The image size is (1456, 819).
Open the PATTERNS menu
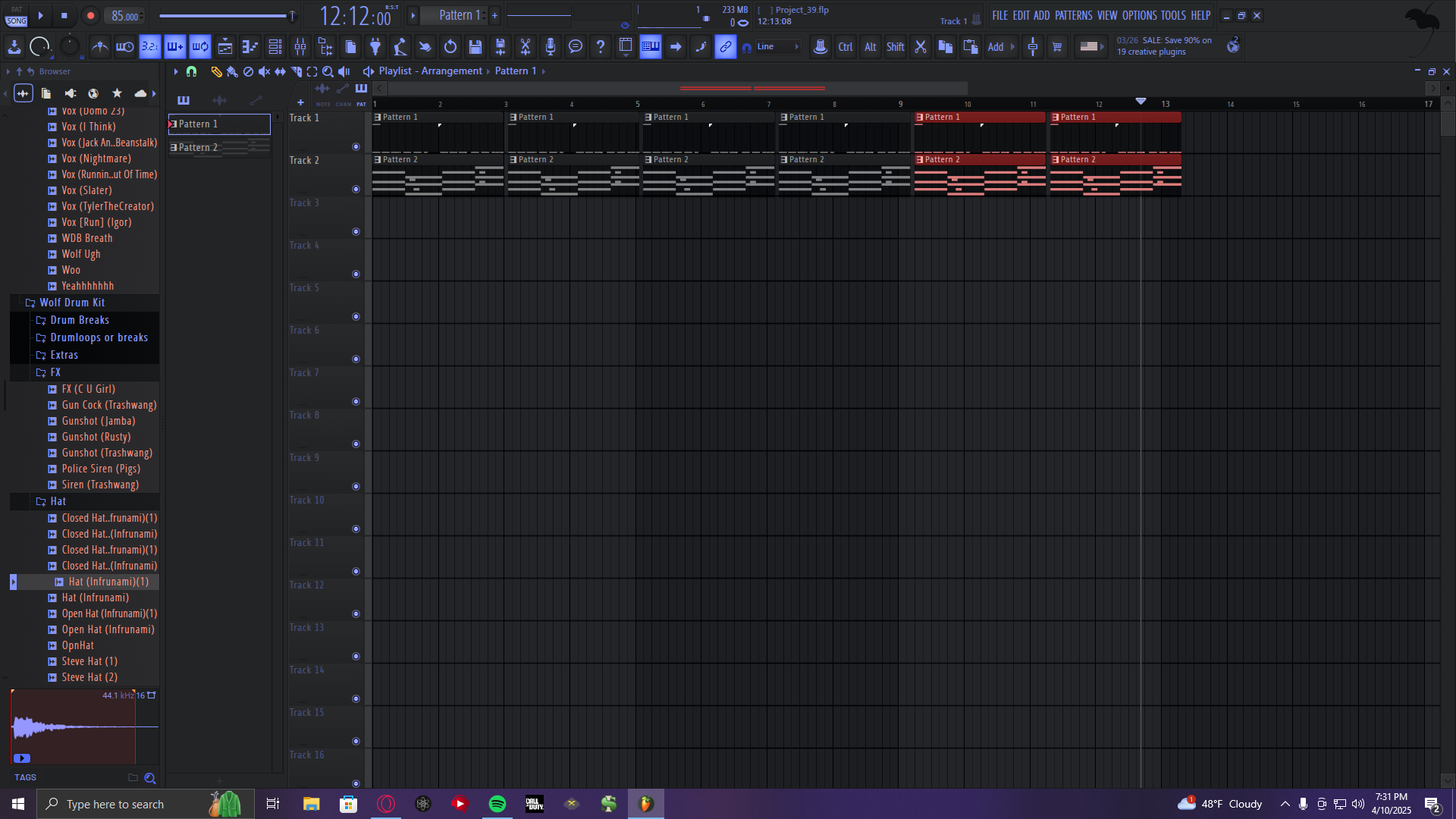click(1073, 16)
